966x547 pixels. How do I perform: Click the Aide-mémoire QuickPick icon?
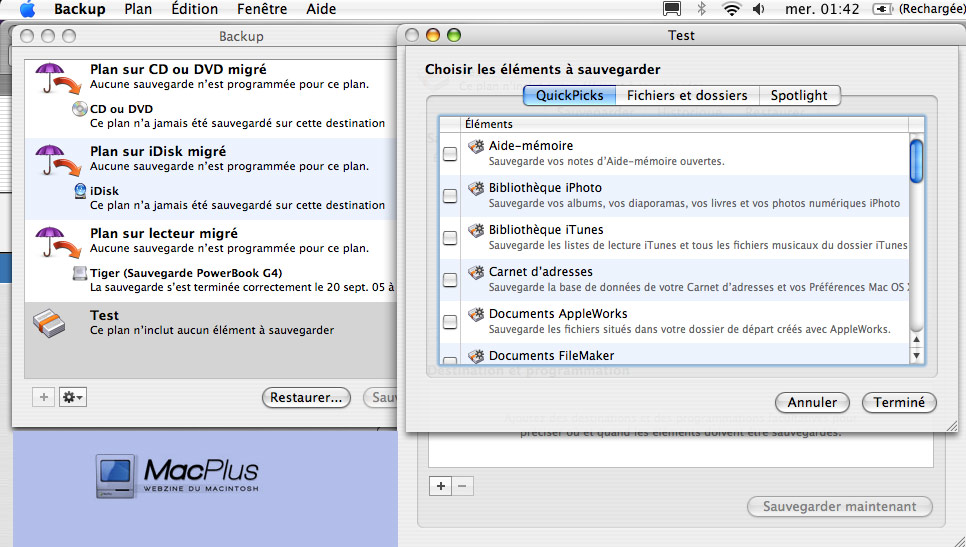pyautogui.click(x=476, y=146)
